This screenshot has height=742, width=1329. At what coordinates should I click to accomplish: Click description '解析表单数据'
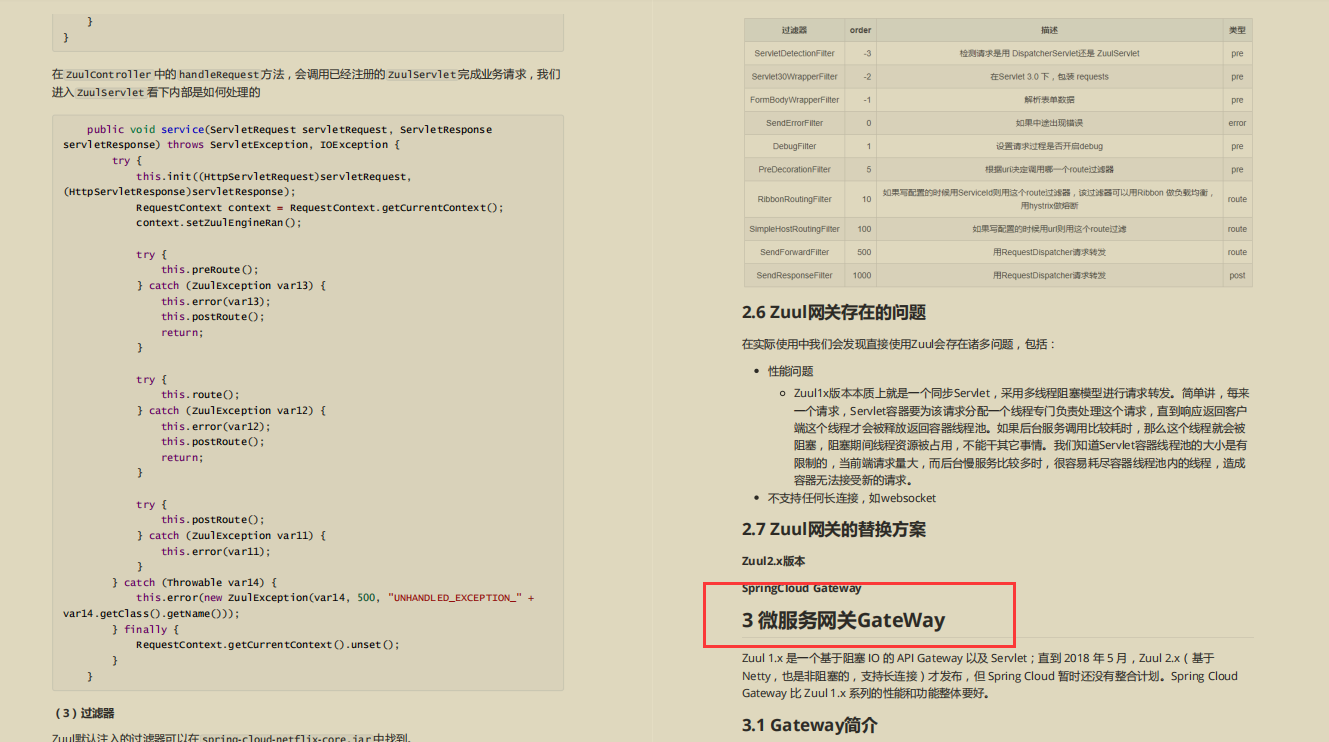[1049, 100]
